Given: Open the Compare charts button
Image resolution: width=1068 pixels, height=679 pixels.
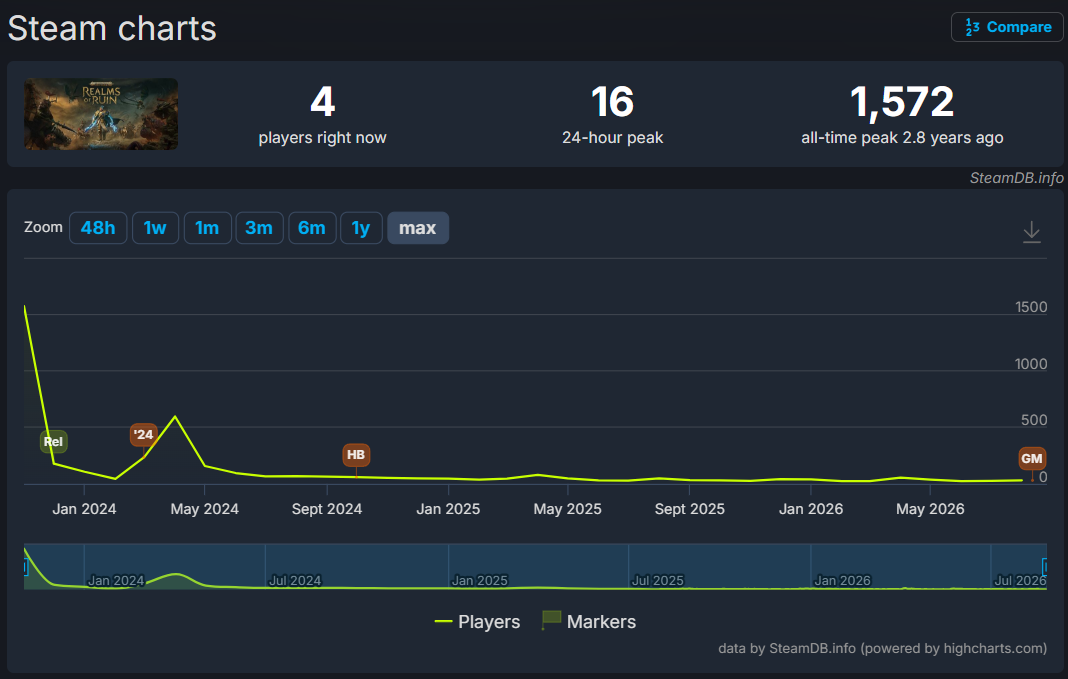Looking at the screenshot, I should [1007, 27].
